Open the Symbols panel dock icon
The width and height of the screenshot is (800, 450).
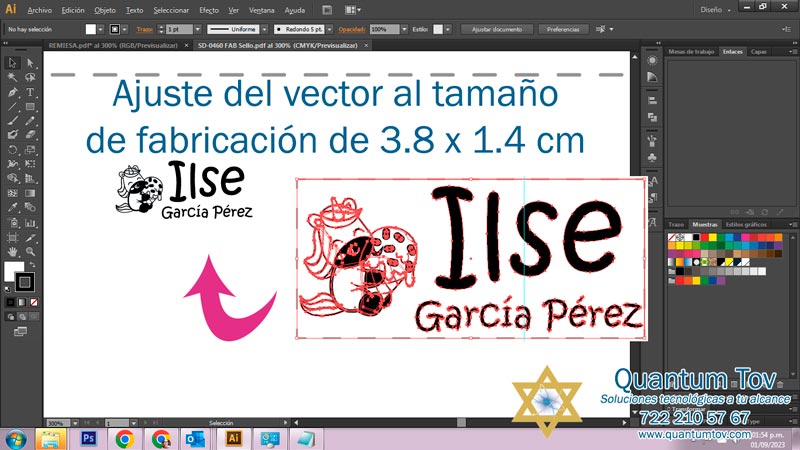(x=652, y=158)
